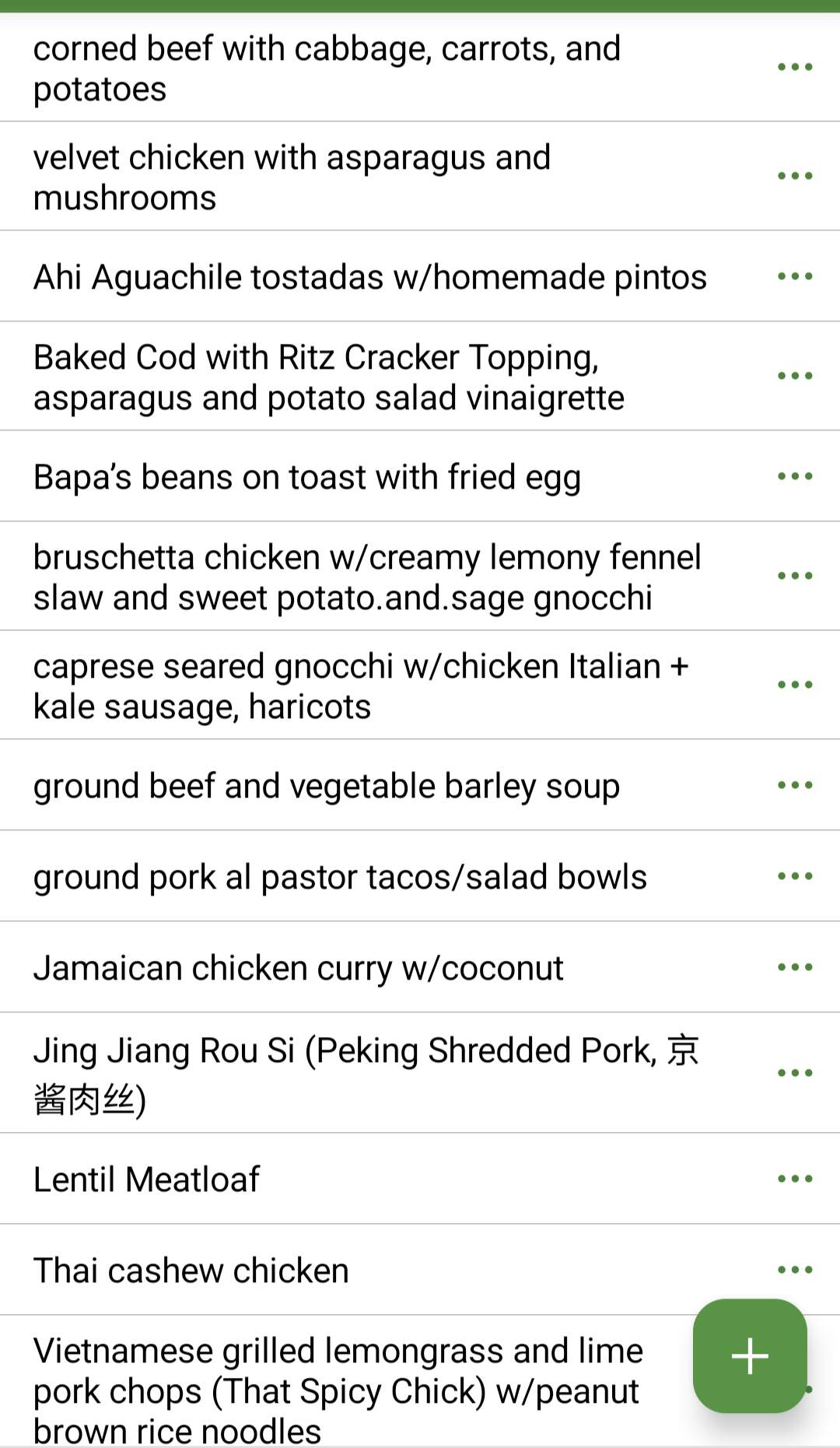Tap the green add new item button

pos(750,1355)
